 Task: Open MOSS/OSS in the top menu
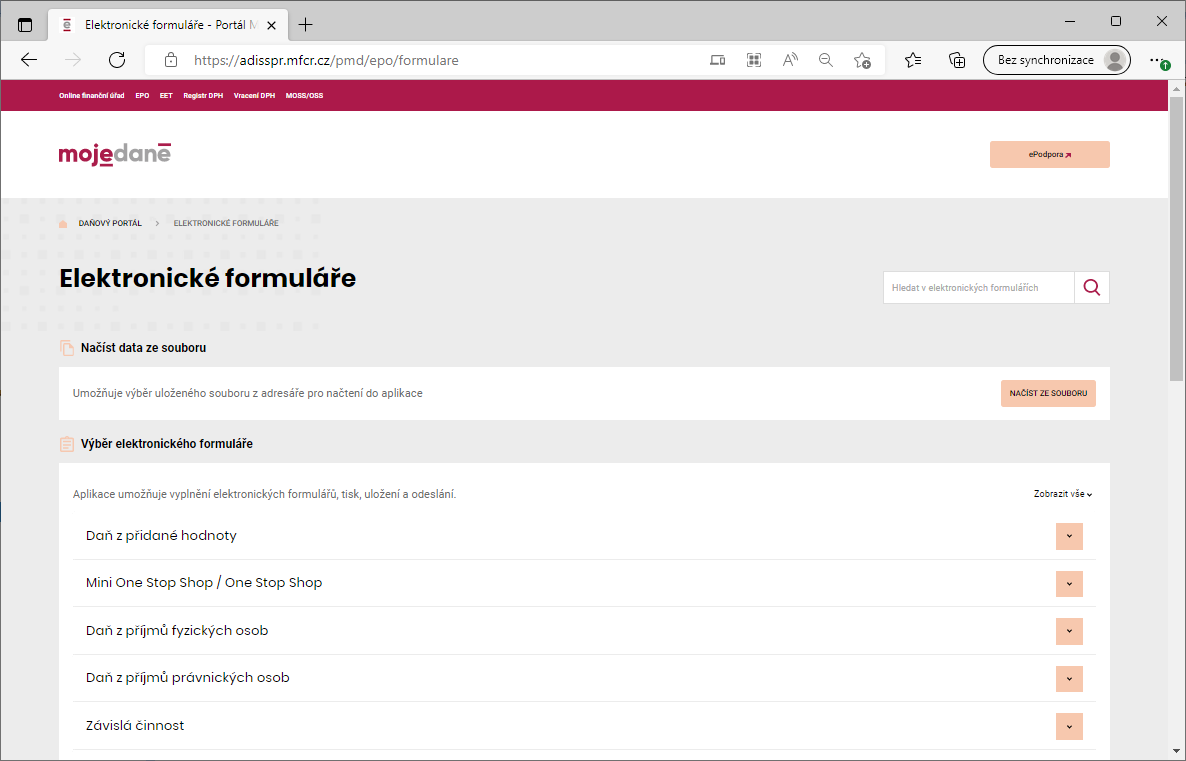tap(304, 96)
